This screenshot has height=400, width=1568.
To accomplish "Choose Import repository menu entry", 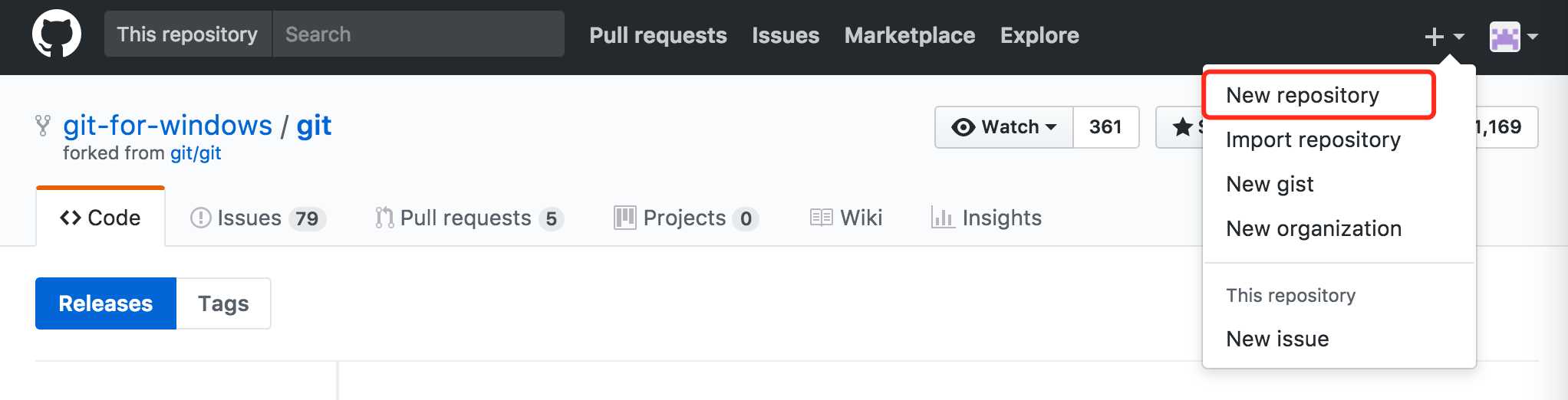I will (1313, 139).
